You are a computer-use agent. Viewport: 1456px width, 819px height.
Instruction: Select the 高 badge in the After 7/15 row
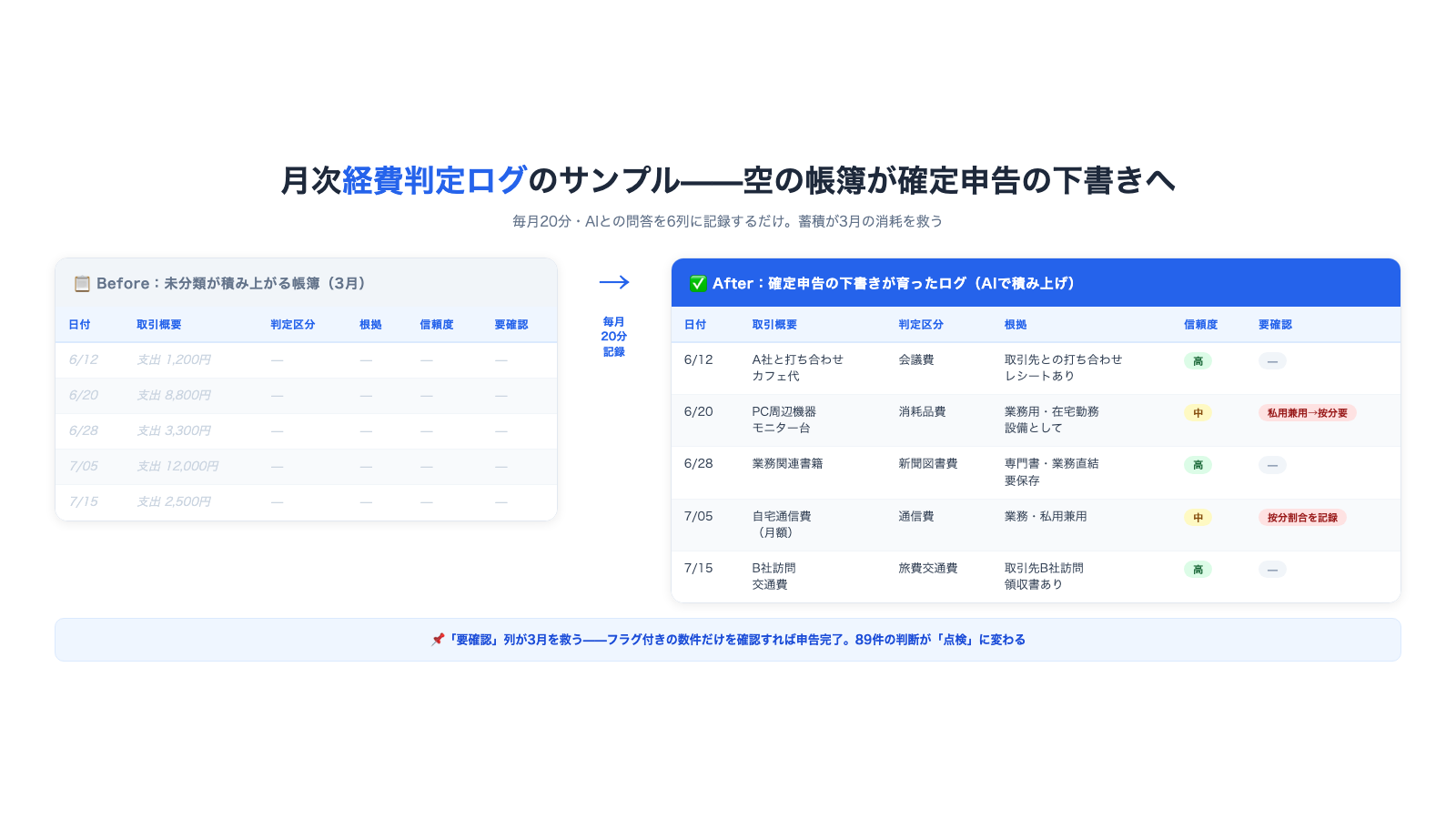(x=1198, y=570)
